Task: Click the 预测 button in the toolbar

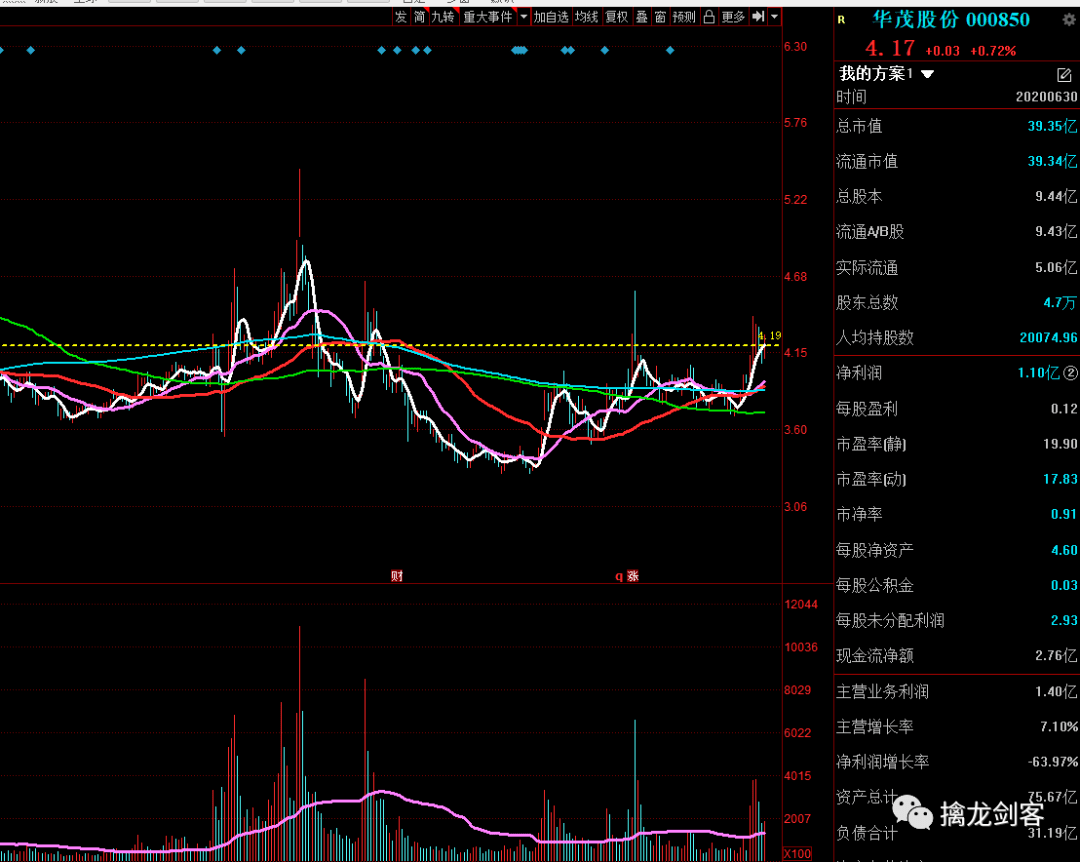Action: coord(684,17)
